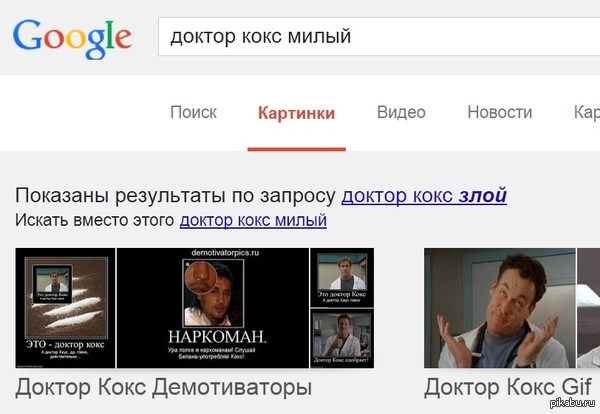600x414 pixels.
Task: Go to the Новости tab
Action: (499, 112)
